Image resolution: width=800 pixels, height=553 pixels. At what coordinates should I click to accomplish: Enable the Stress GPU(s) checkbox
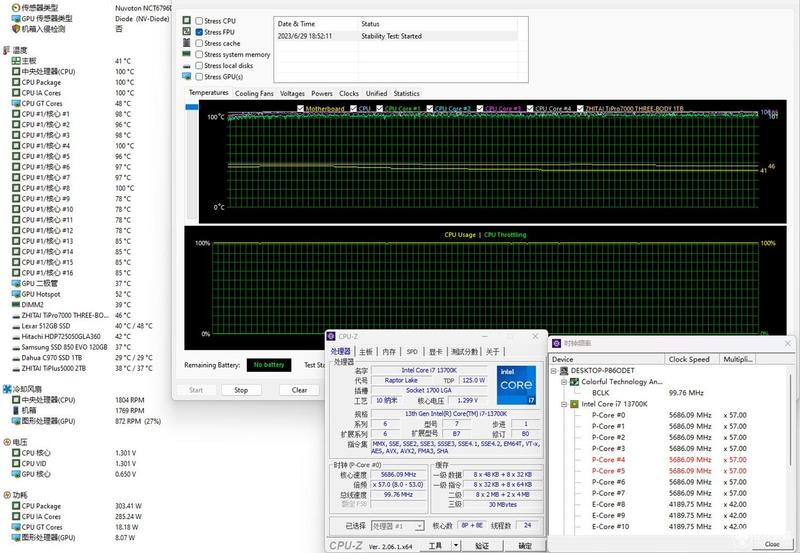199,77
